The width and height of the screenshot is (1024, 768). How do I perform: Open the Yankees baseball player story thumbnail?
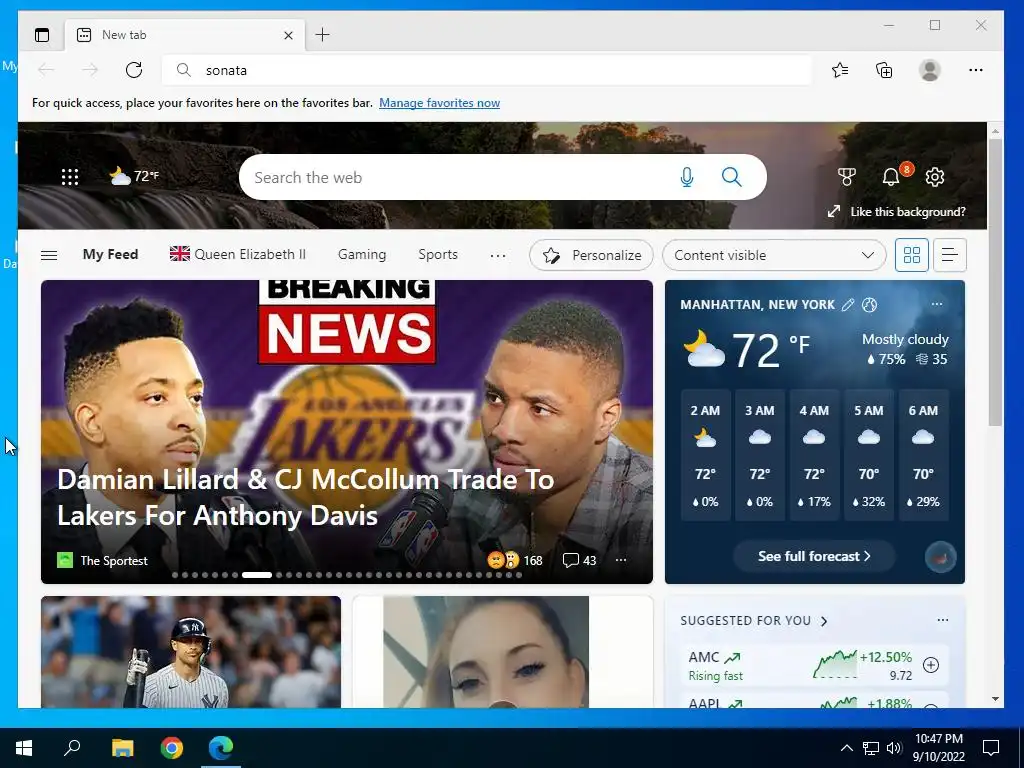(191, 652)
